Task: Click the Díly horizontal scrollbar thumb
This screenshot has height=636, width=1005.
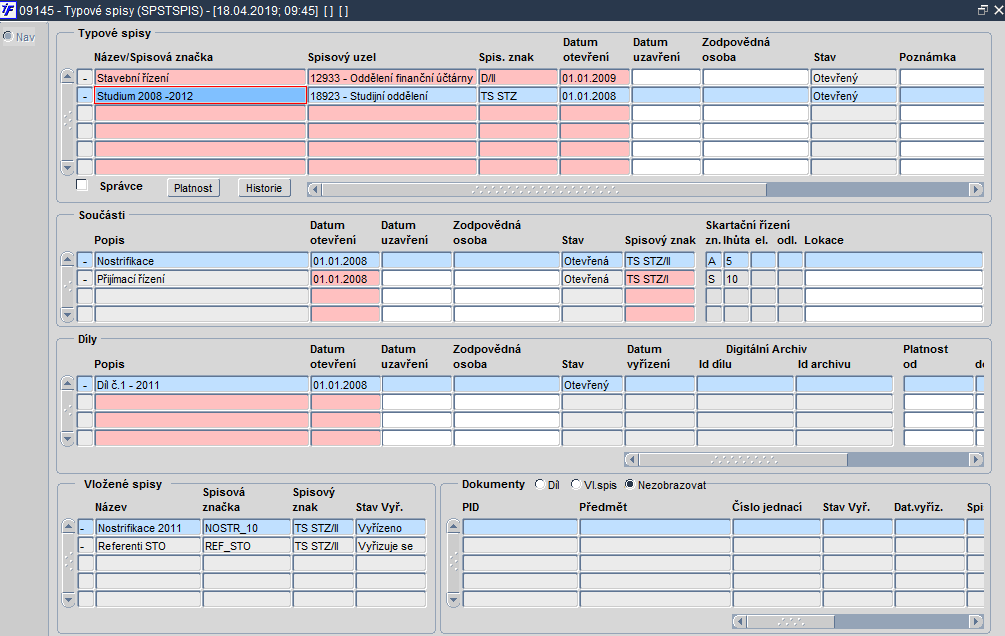Action: 743,459
